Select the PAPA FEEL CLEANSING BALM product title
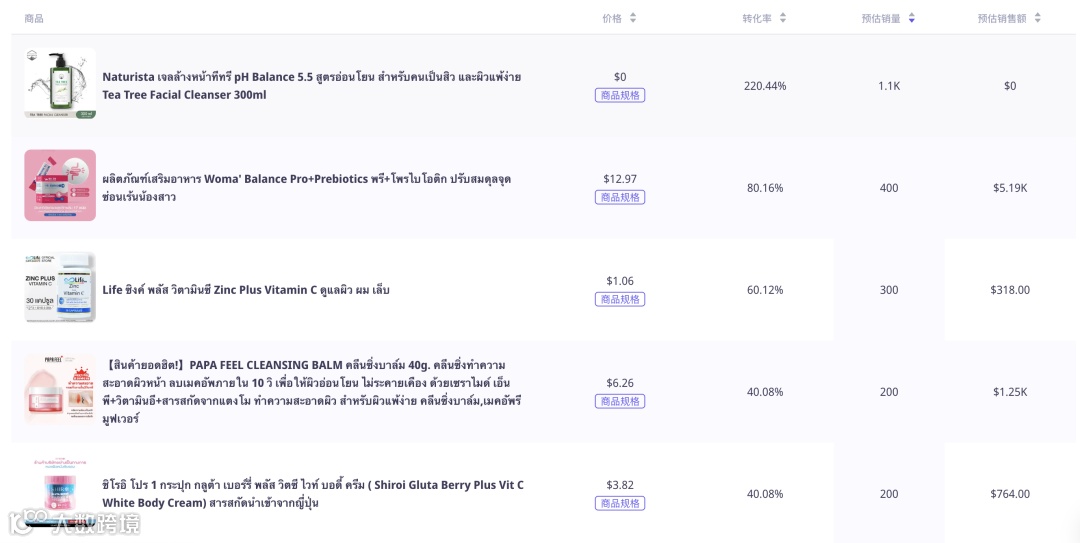The width and height of the screenshot is (1080, 543). [313, 392]
